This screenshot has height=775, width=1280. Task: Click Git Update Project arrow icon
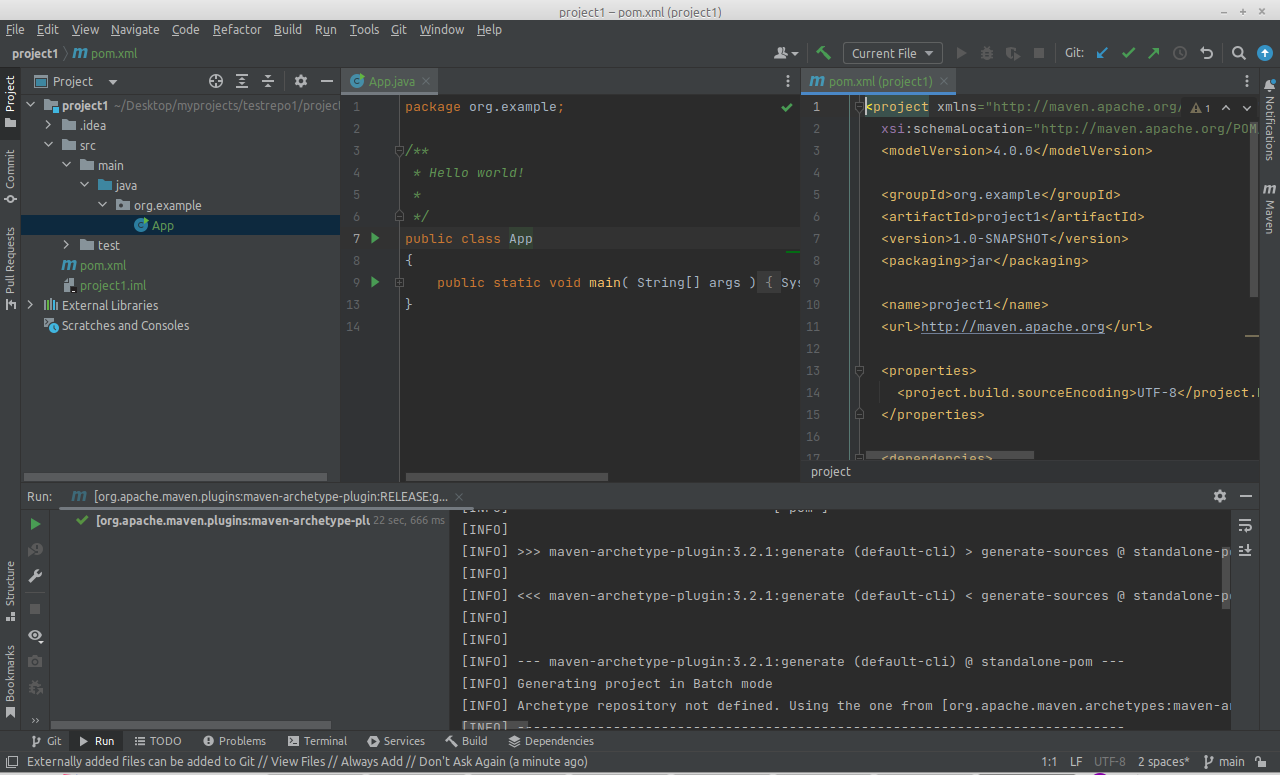[x=1102, y=53]
